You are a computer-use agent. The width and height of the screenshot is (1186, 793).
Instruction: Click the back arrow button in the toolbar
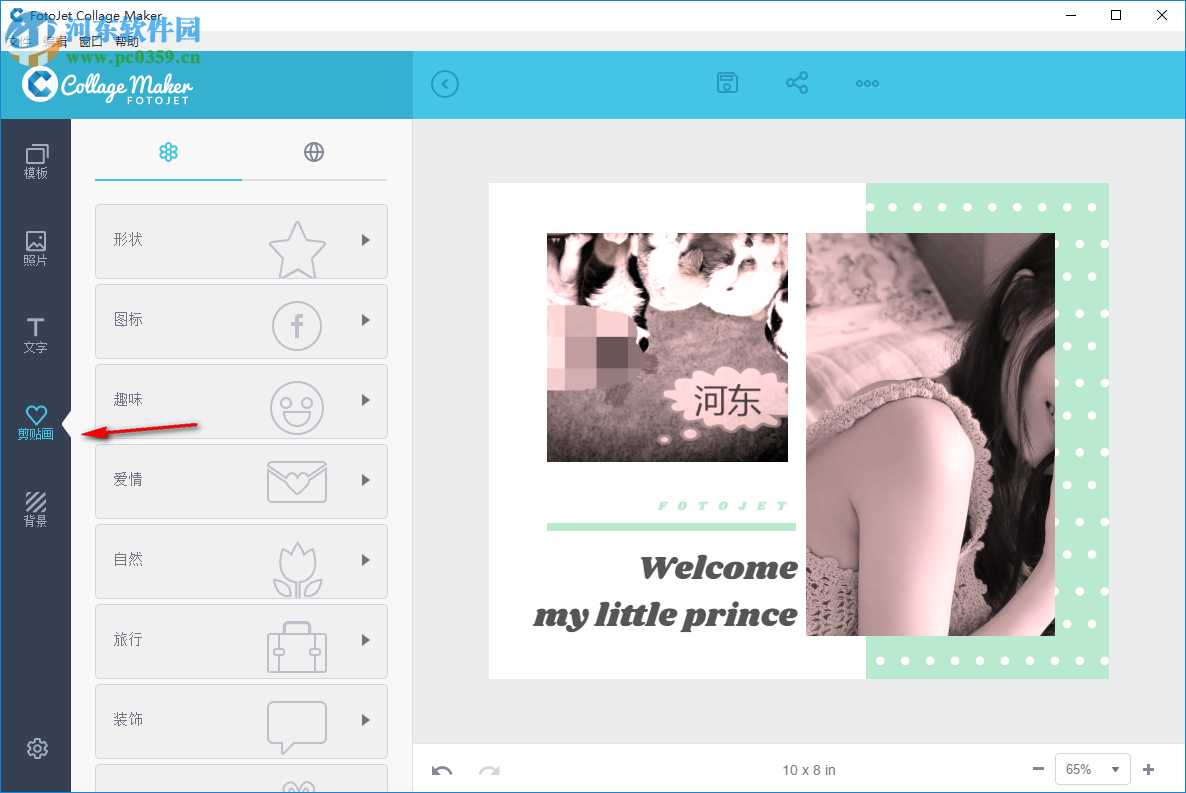[x=445, y=83]
